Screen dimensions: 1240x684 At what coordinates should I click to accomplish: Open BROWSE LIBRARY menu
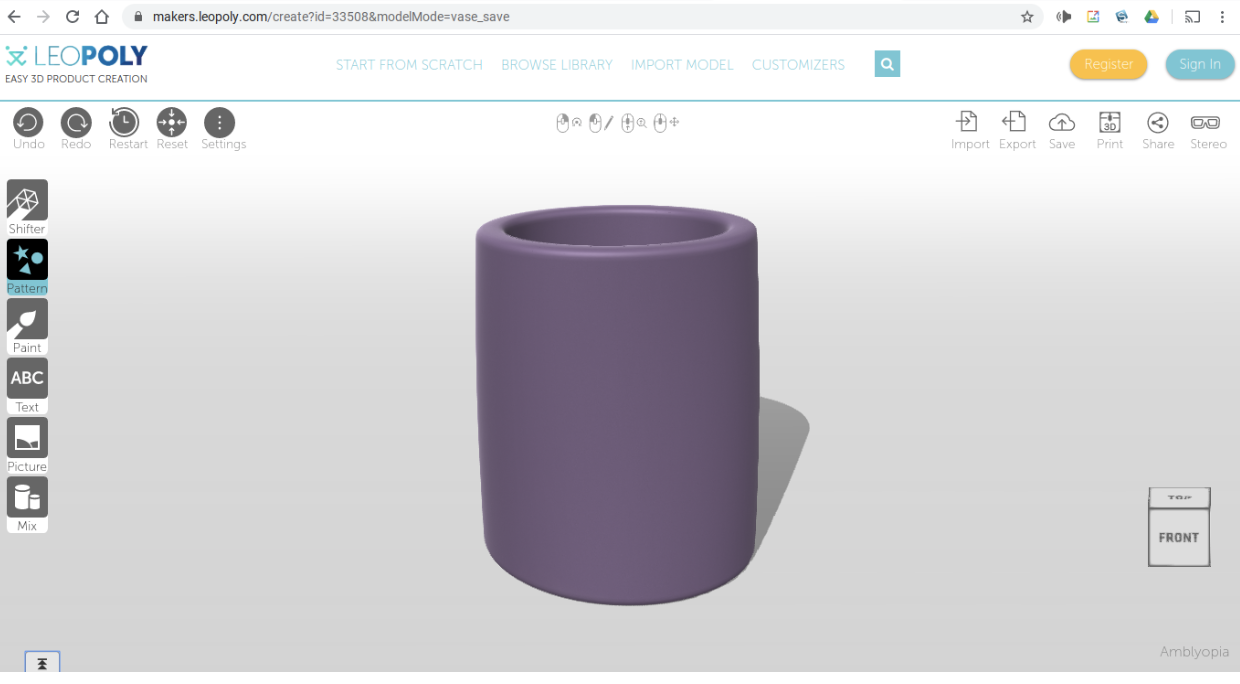point(557,65)
